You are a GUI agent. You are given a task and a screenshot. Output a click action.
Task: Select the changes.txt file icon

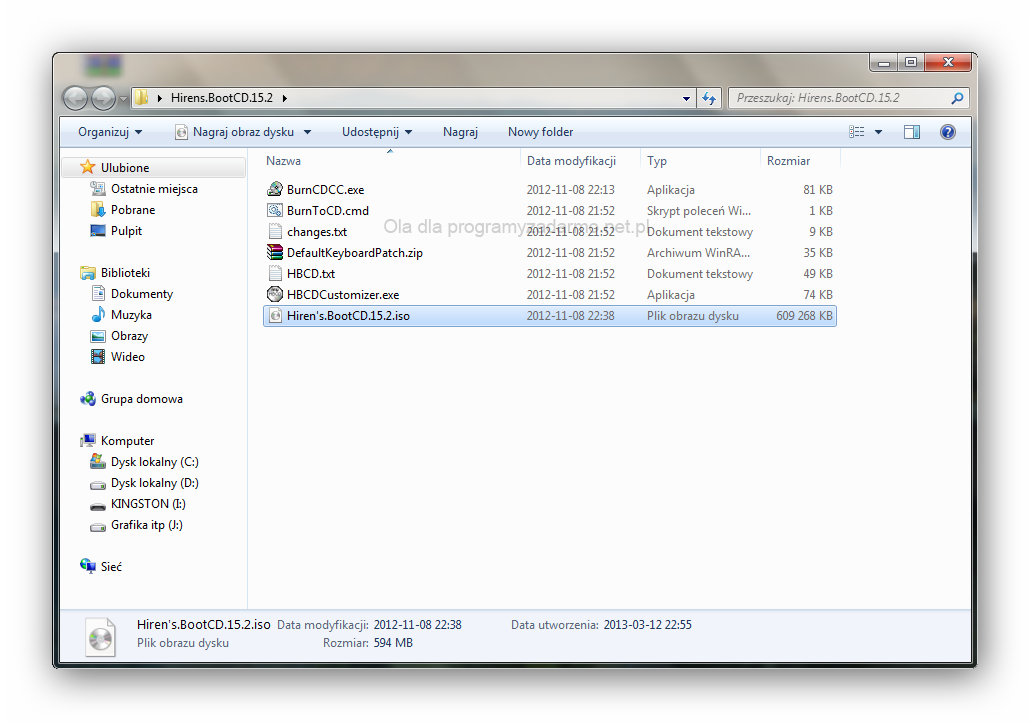click(275, 231)
